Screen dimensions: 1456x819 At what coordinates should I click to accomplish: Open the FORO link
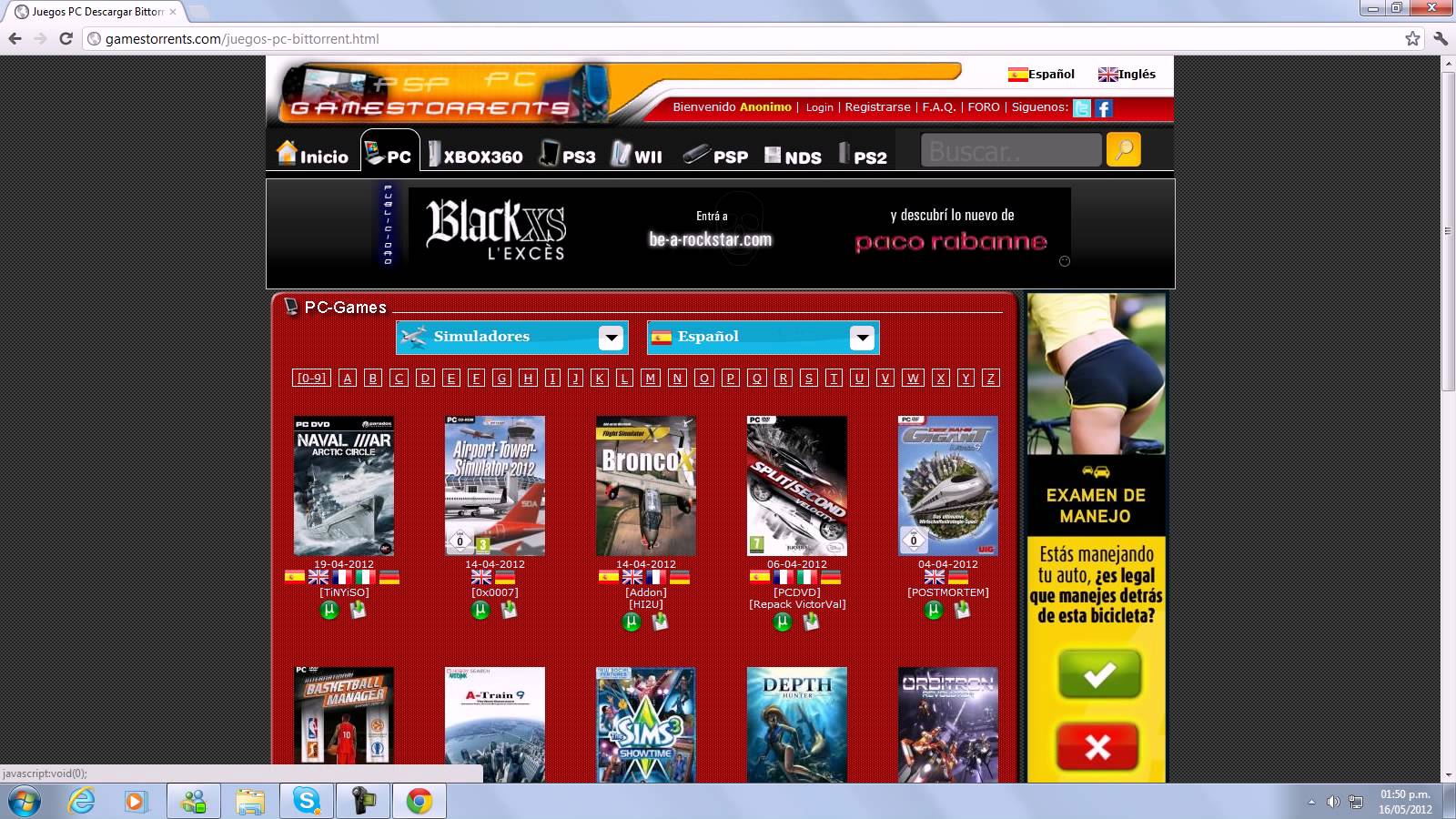pyautogui.click(x=984, y=107)
